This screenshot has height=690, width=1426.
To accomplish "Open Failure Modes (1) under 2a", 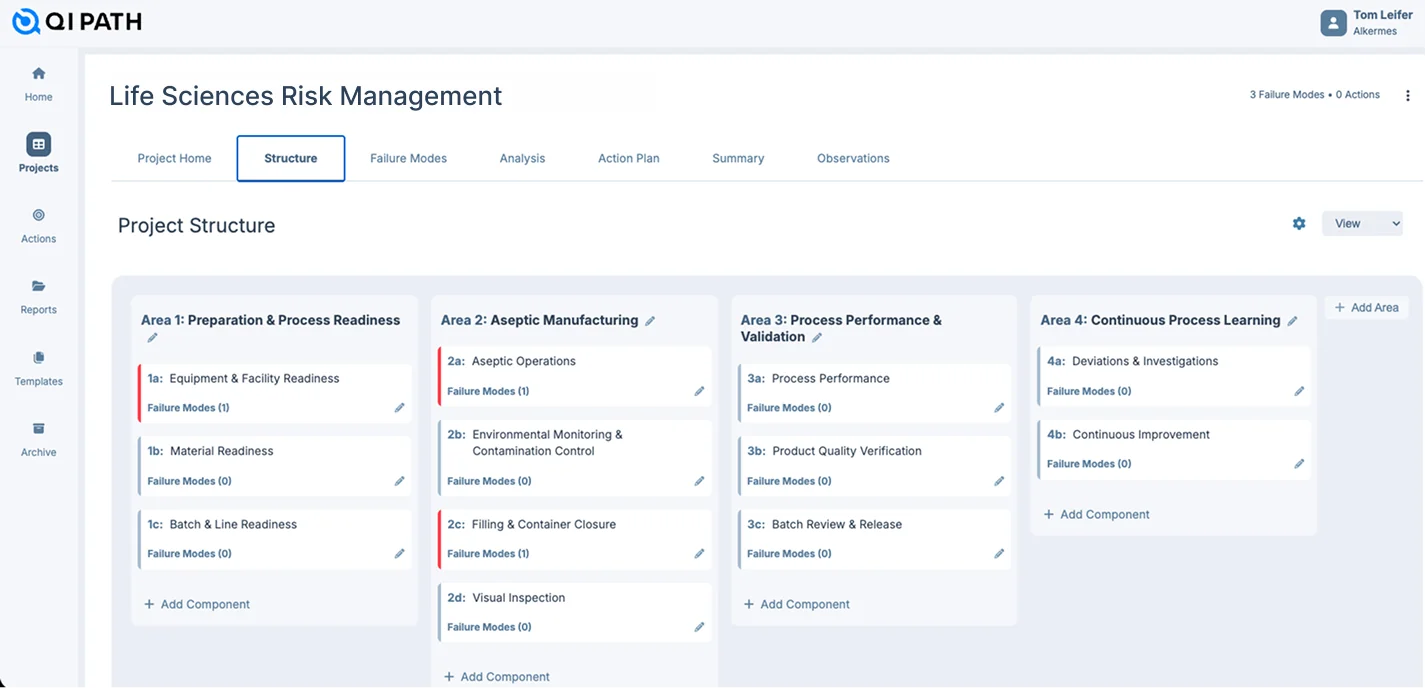I will tap(488, 391).
